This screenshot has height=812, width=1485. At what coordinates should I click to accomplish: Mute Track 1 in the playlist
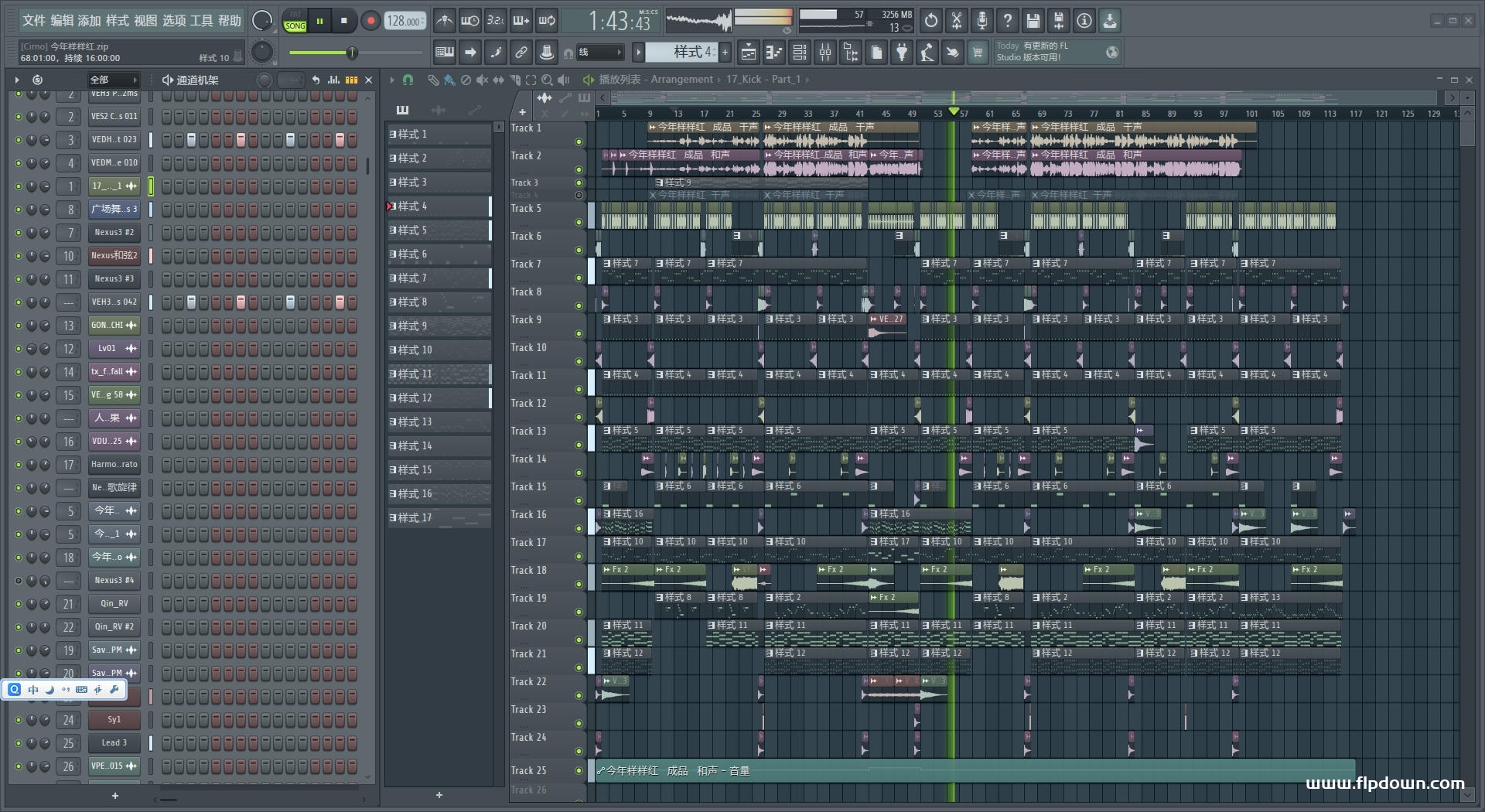click(579, 142)
